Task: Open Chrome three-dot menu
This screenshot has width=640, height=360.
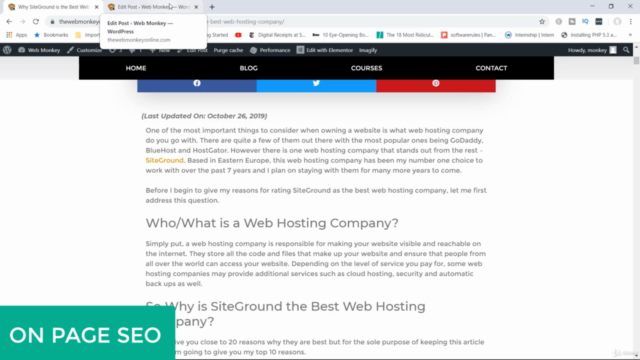Action: point(631,22)
